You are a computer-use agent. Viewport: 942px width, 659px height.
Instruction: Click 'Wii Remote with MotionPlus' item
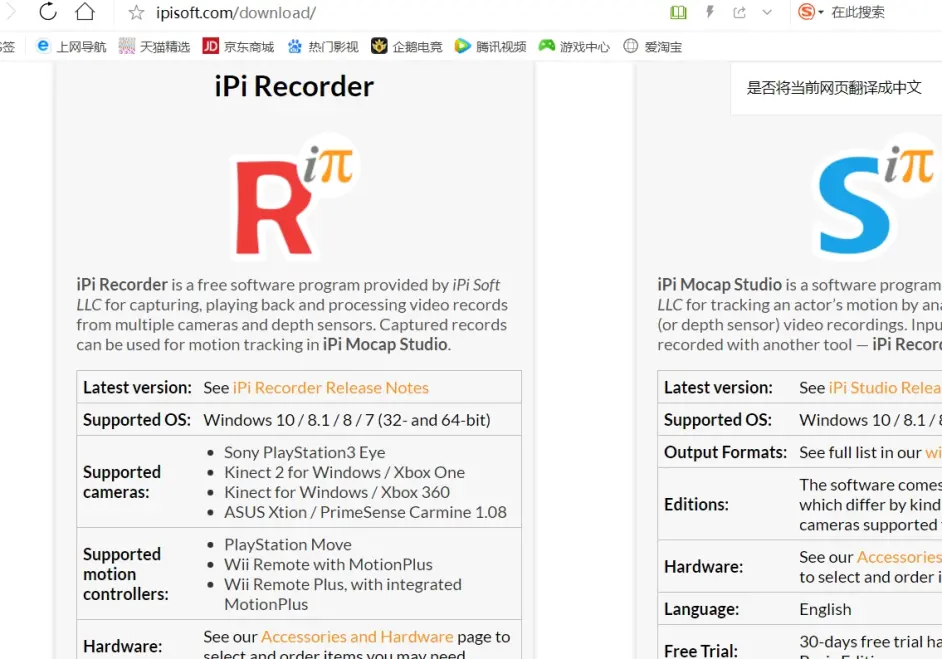click(328, 564)
